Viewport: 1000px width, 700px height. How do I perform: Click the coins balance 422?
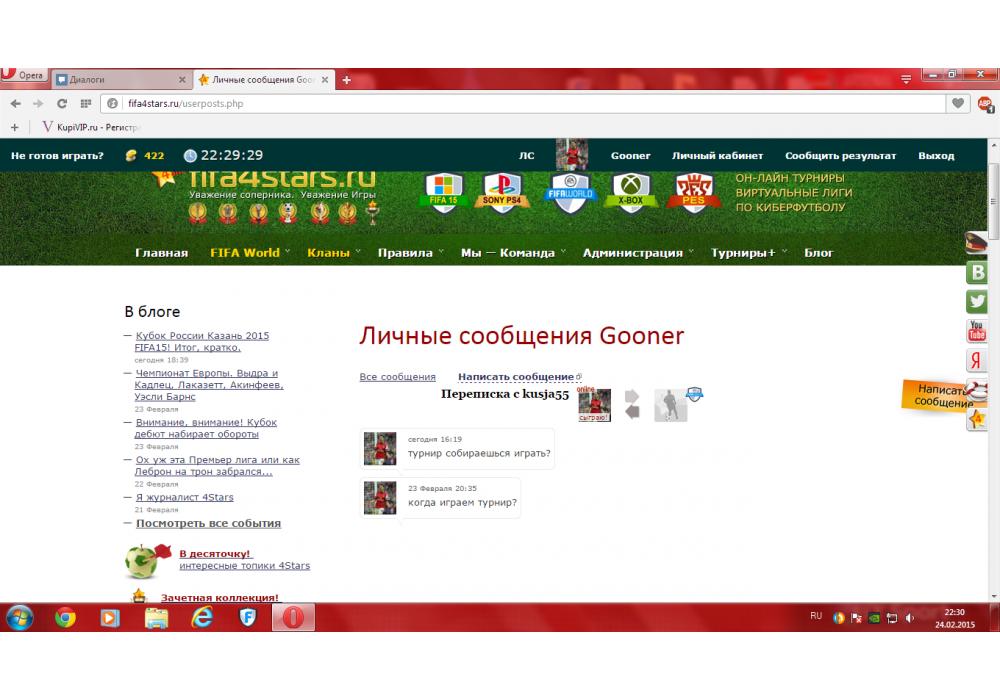coord(145,155)
